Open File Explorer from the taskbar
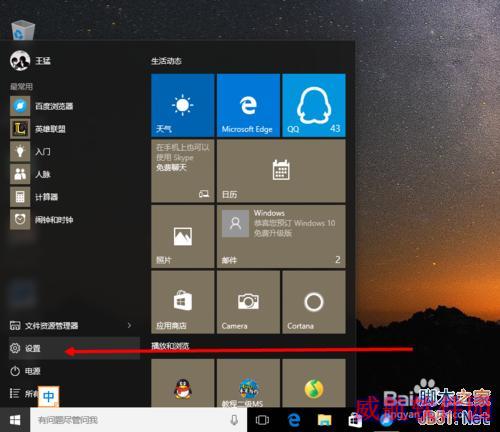This screenshot has height=432, width=500. click(324, 420)
